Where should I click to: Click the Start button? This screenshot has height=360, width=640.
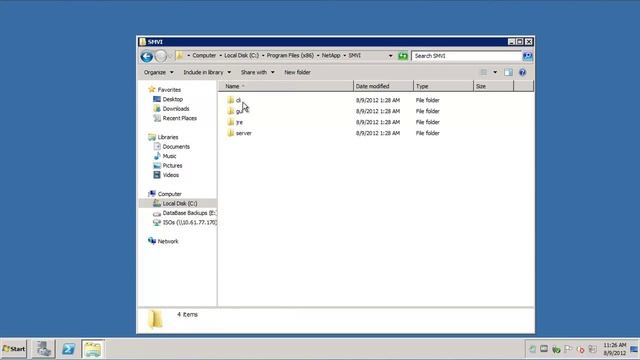click(x=13, y=349)
